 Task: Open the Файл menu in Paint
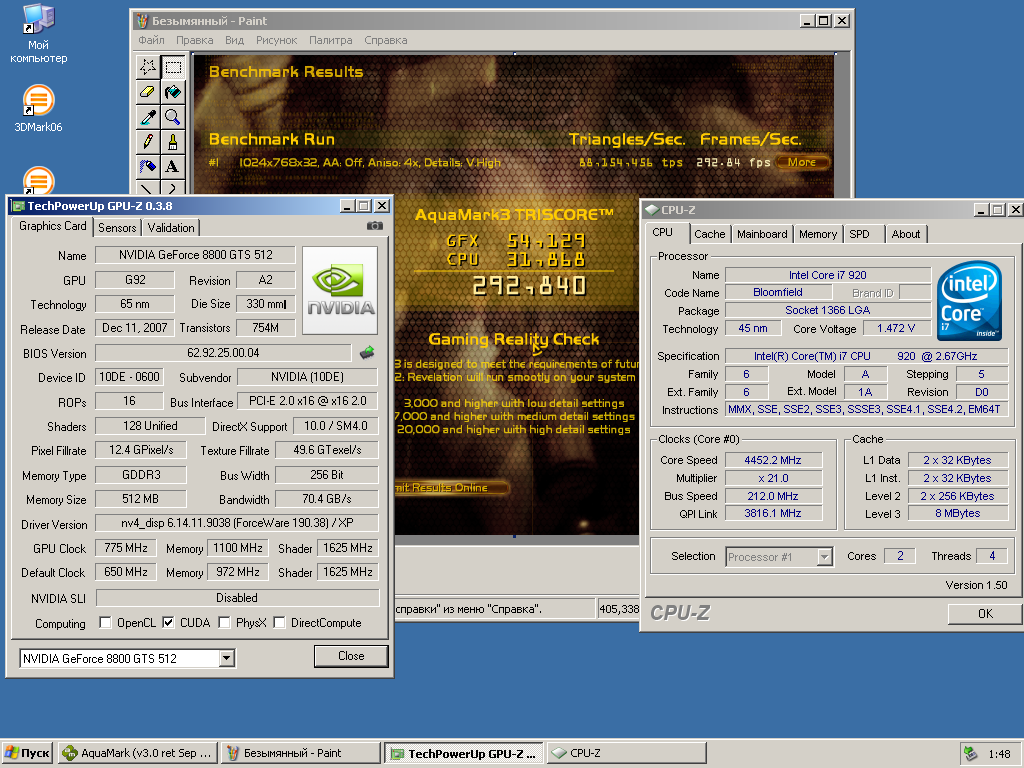[x=152, y=40]
